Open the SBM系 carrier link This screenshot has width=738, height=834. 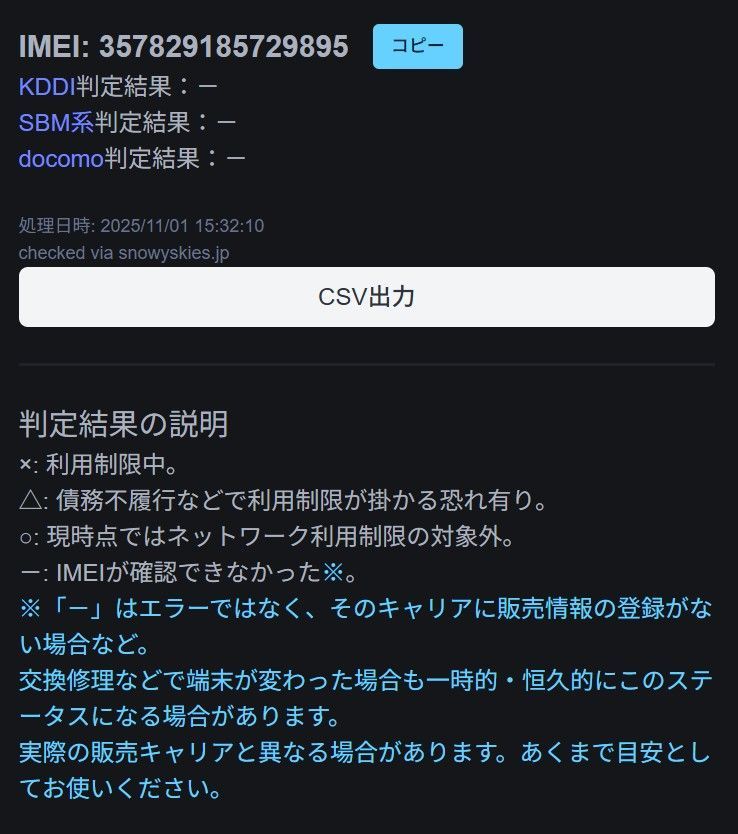[56, 122]
